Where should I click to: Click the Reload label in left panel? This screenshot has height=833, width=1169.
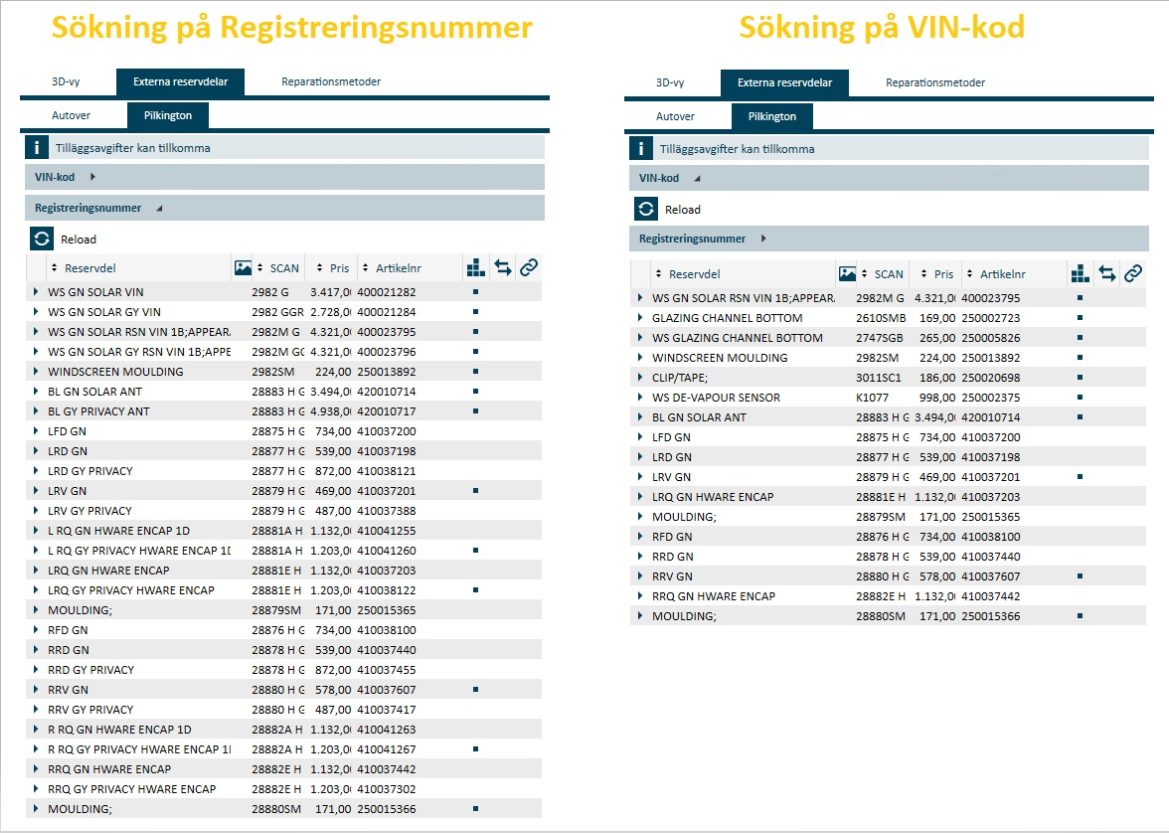click(79, 239)
